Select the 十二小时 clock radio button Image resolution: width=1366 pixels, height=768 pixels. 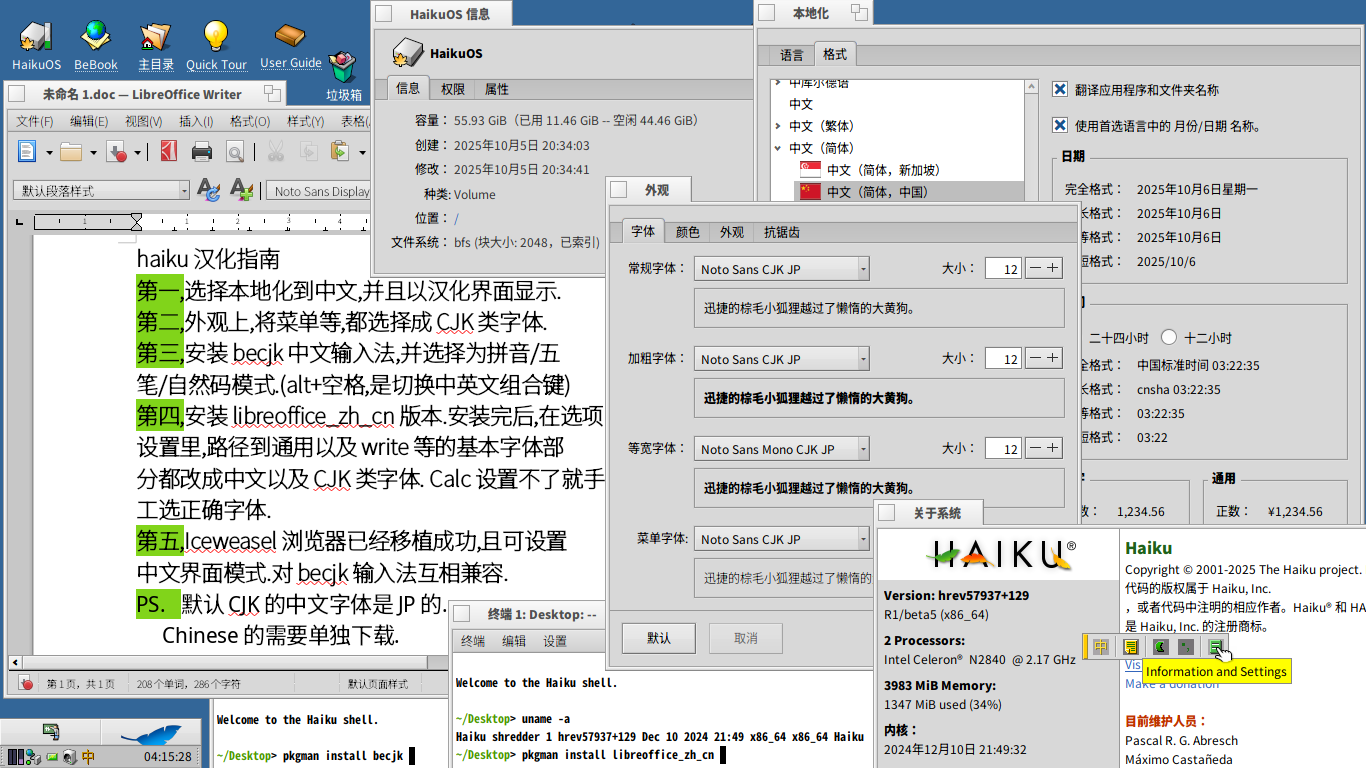[x=1168, y=338]
